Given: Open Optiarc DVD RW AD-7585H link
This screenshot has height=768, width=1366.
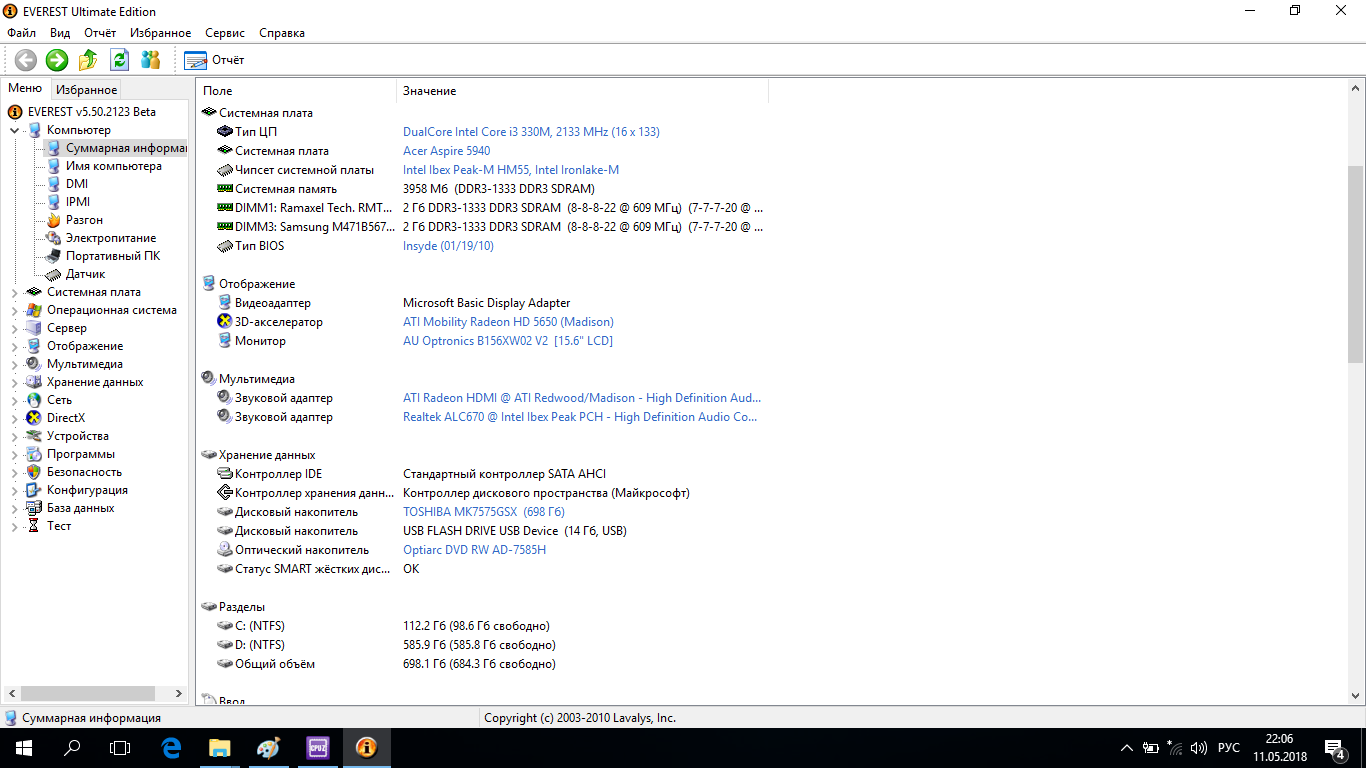Looking at the screenshot, I should (474, 550).
